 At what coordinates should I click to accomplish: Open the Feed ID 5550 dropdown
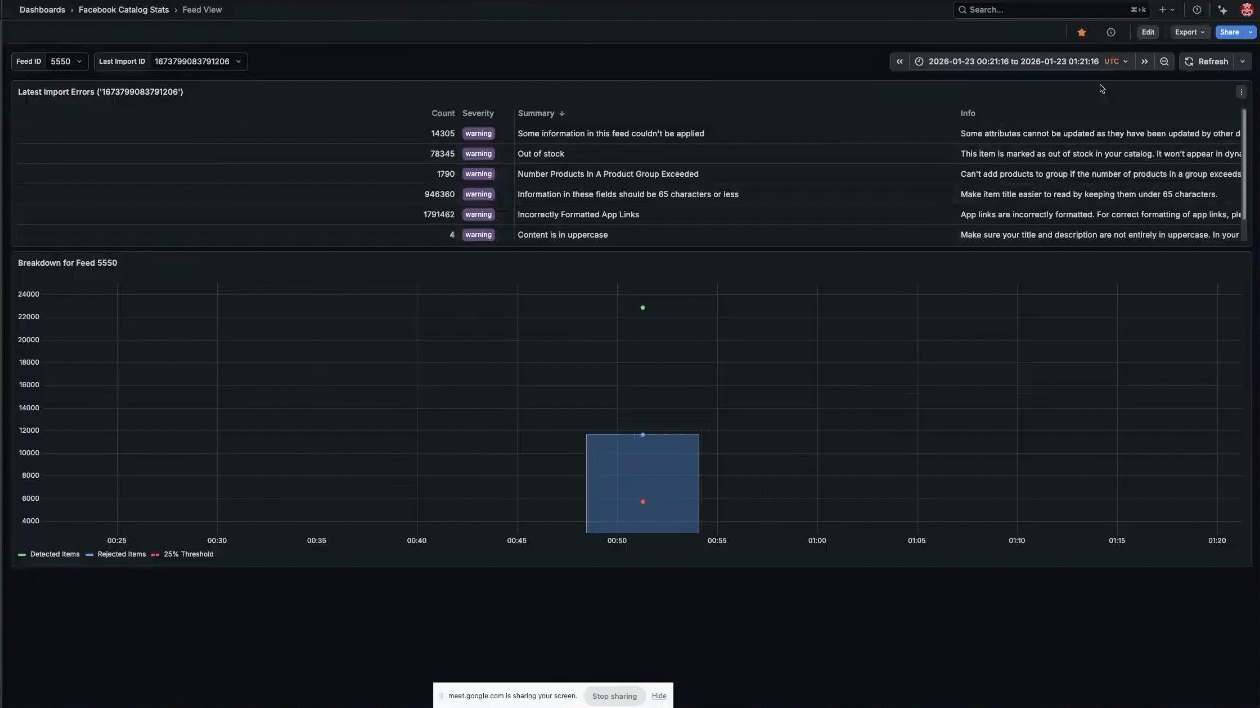click(x=66, y=61)
